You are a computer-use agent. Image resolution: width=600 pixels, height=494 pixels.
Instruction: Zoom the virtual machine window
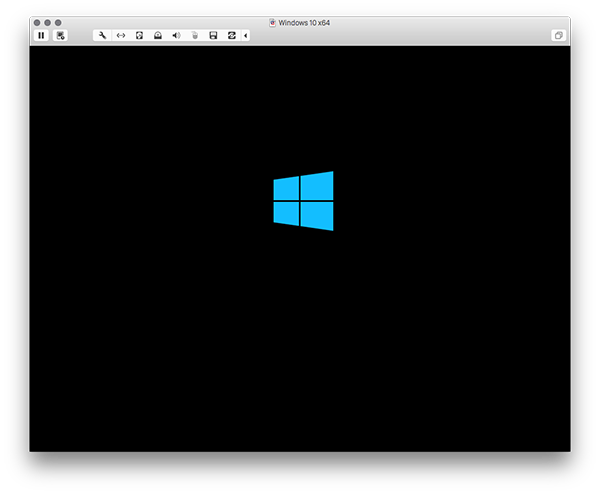tap(58, 23)
